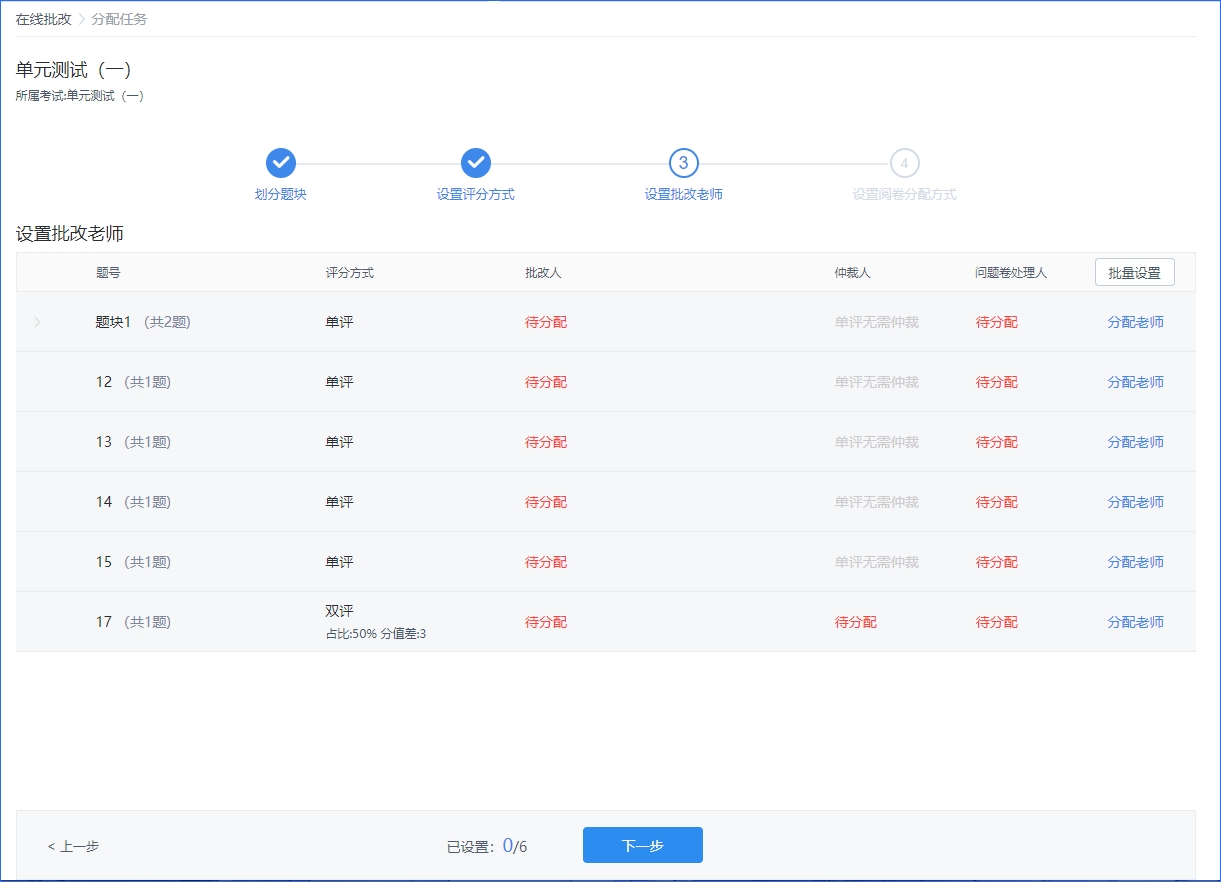Click the 下一步 button
This screenshot has width=1221, height=882.
coord(643,845)
